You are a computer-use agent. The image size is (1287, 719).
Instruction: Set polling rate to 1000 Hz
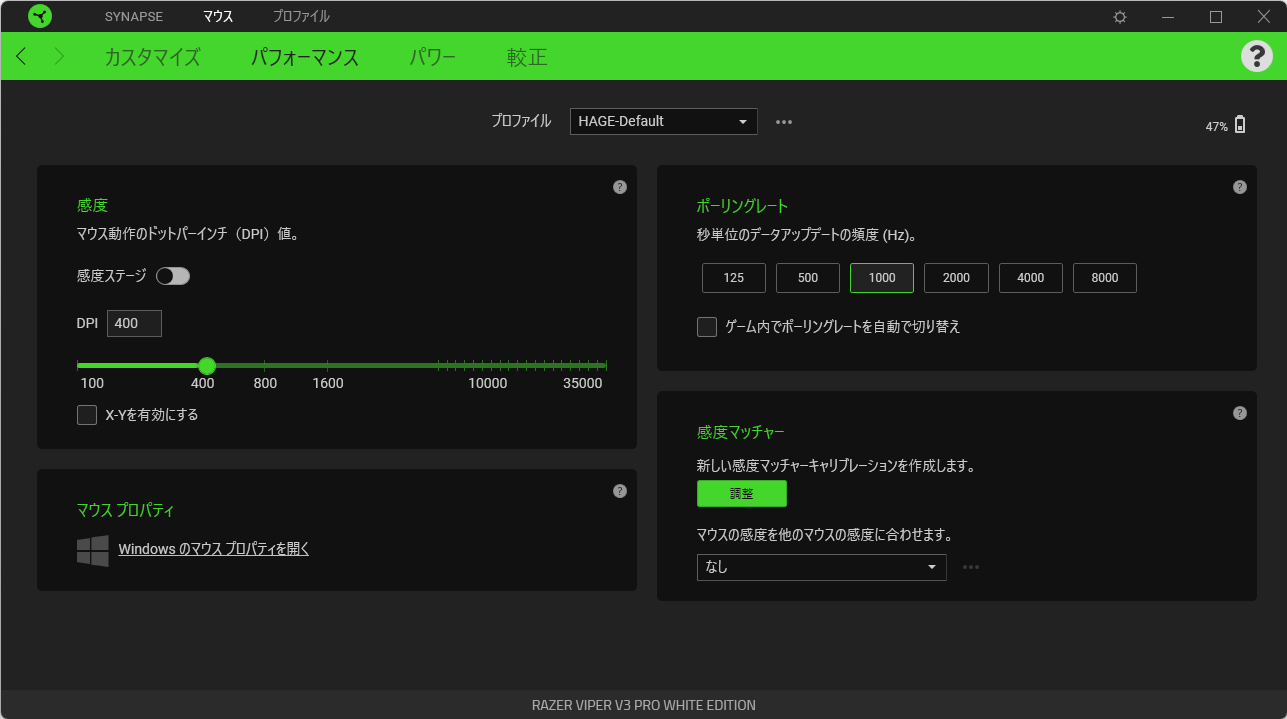tap(882, 278)
